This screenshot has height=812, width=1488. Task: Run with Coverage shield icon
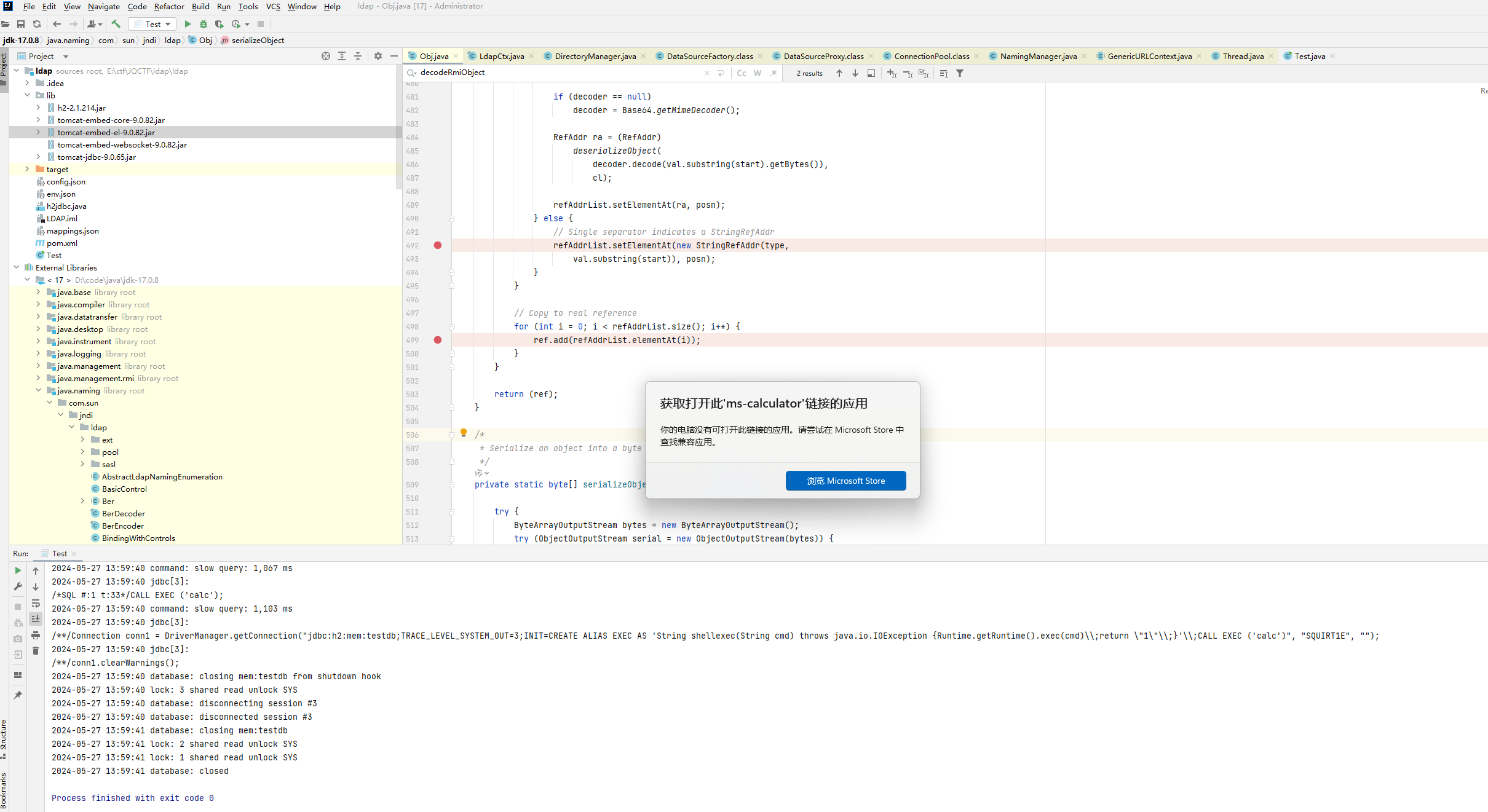[220, 24]
